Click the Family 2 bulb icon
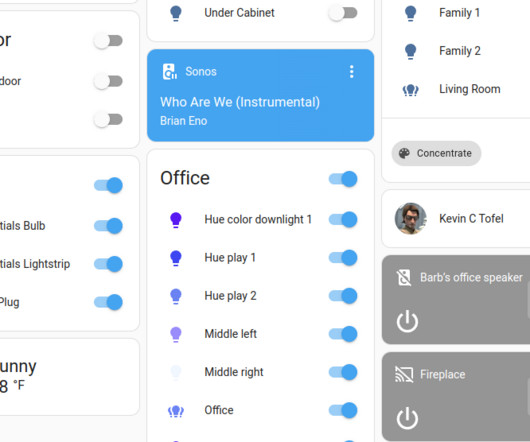The height and width of the screenshot is (442, 530). point(410,51)
